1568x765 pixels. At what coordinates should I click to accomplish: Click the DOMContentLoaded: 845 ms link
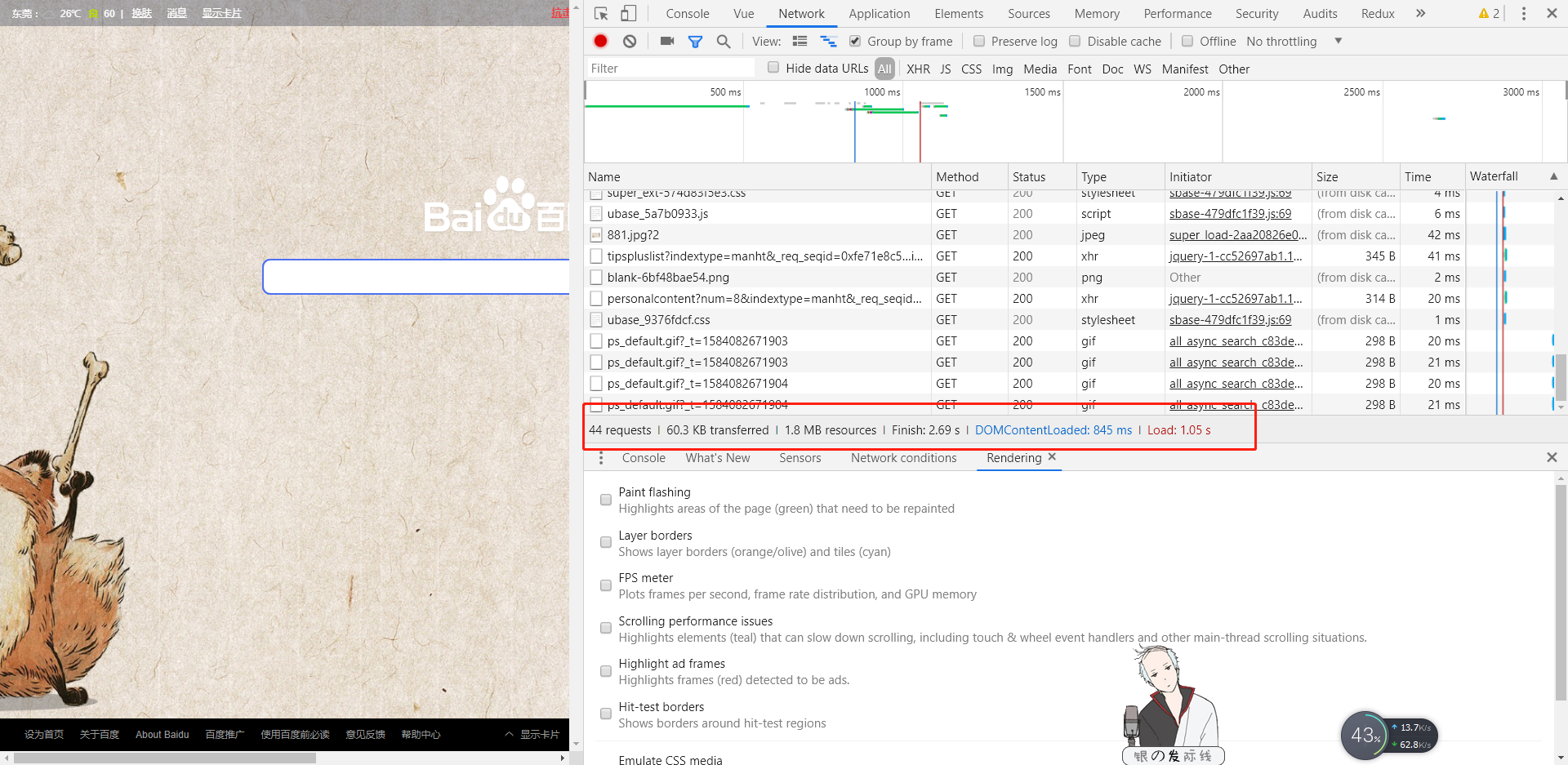coord(1053,429)
